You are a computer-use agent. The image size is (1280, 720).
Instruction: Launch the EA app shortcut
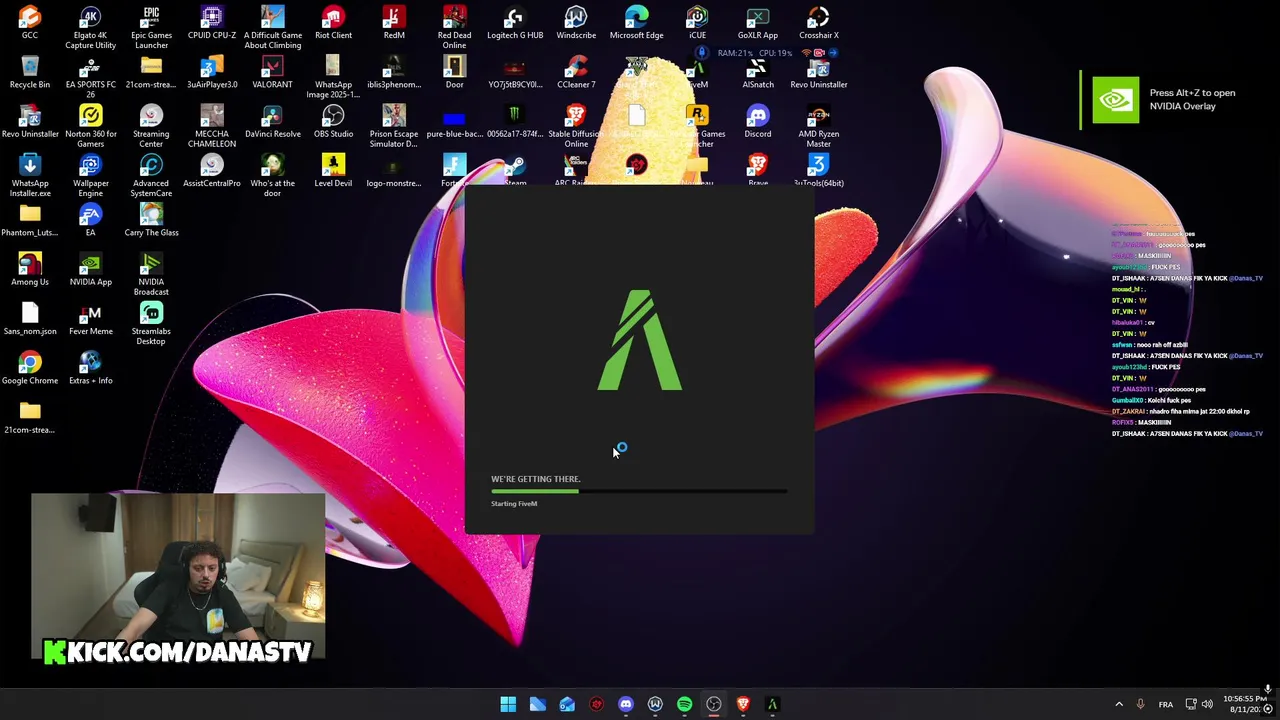point(90,219)
